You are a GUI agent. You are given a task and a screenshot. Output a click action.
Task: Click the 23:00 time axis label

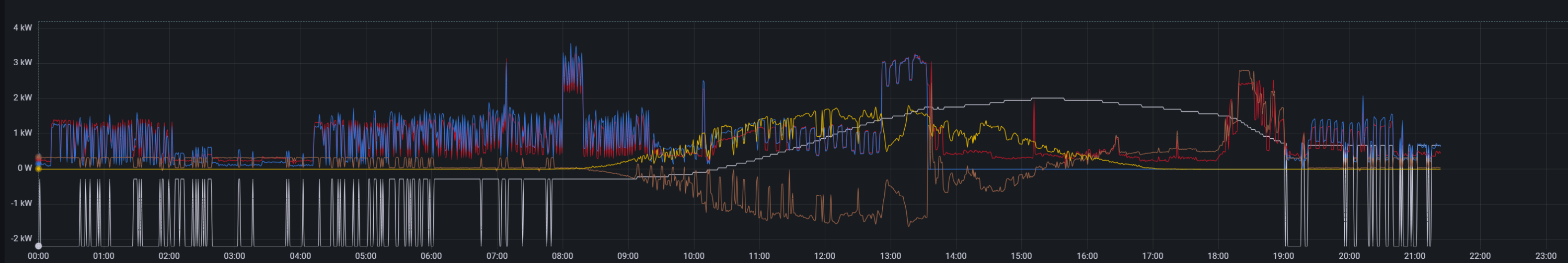1546,256
